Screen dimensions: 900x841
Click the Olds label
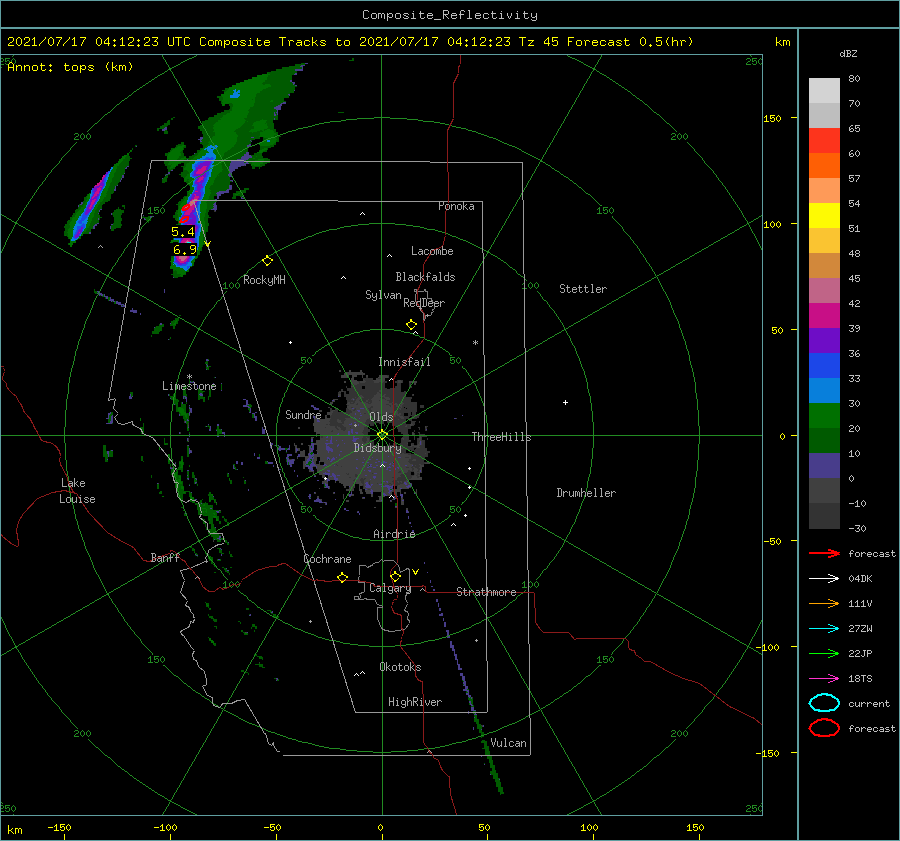coord(381,417)
